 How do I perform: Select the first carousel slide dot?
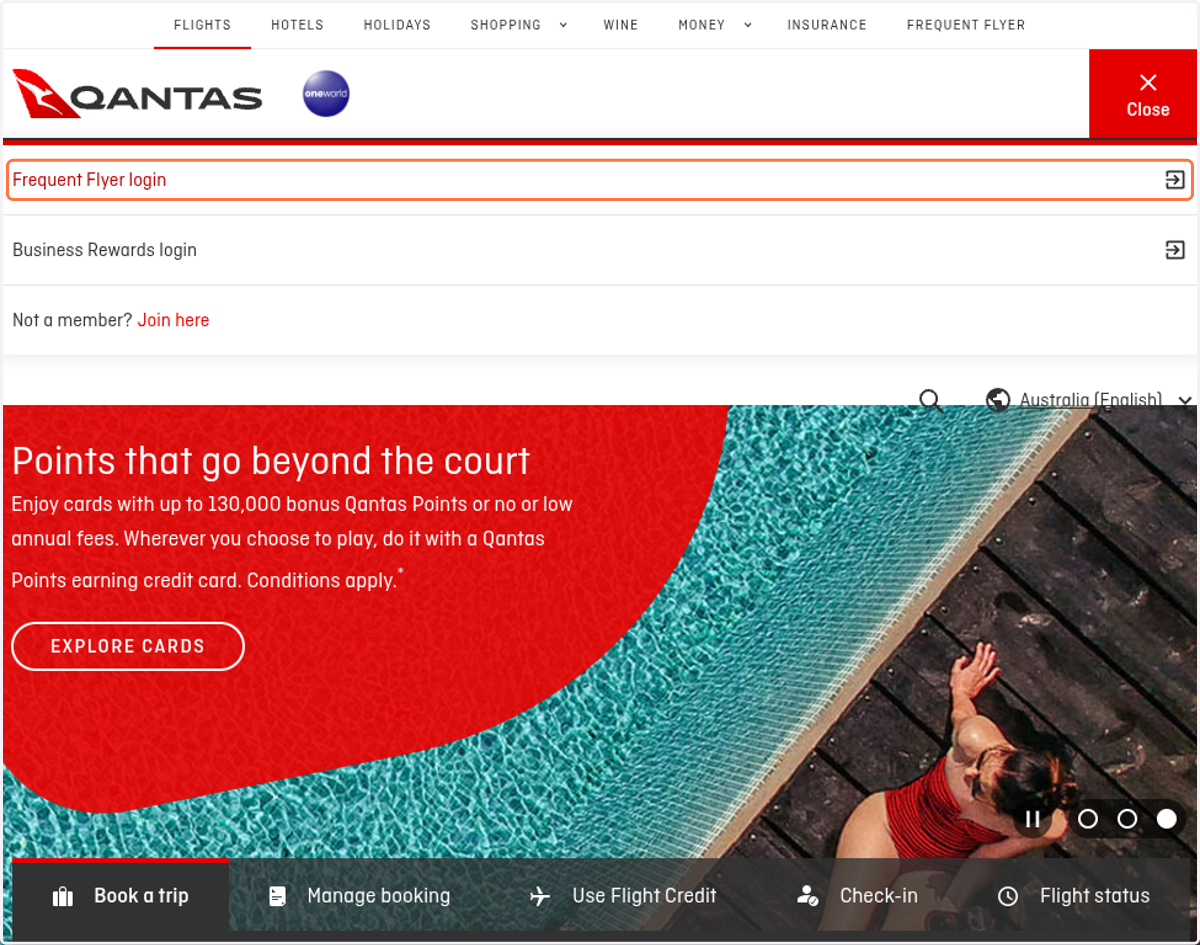pos(1088,819)
